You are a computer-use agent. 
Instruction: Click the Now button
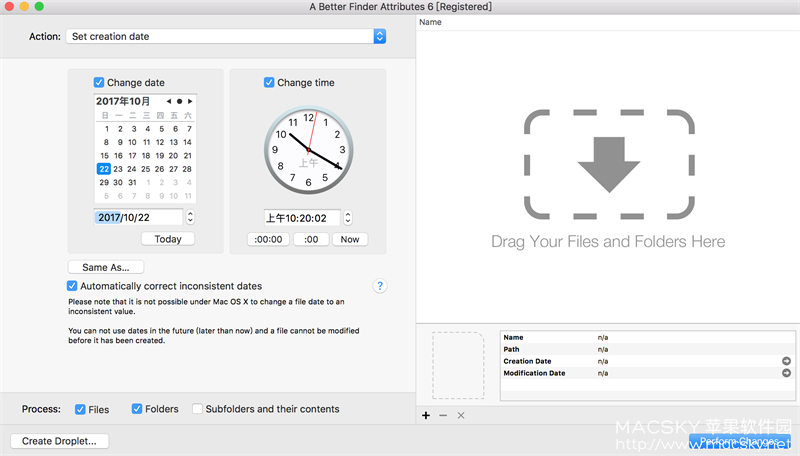point(349,239)
